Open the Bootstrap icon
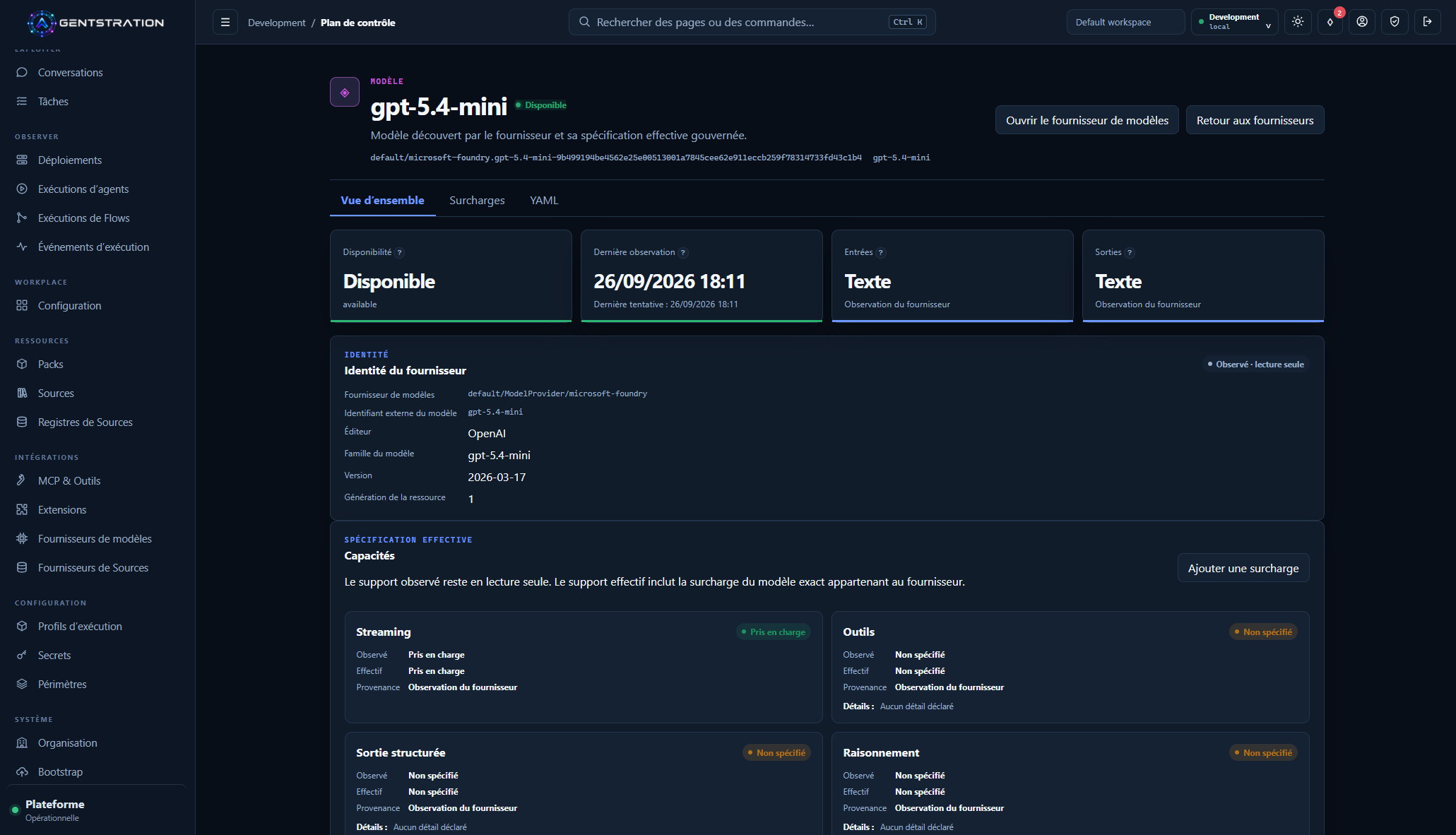The width and height of the screenshot is (1456, 835). pos(22,772)
